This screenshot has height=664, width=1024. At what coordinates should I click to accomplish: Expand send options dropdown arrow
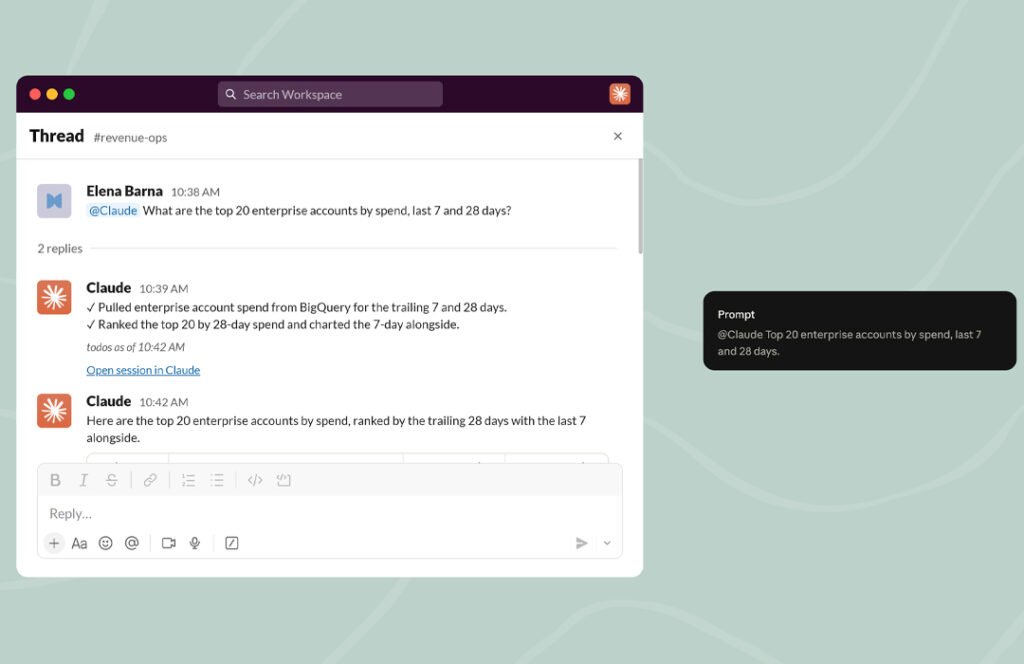[x=607, y=543]
